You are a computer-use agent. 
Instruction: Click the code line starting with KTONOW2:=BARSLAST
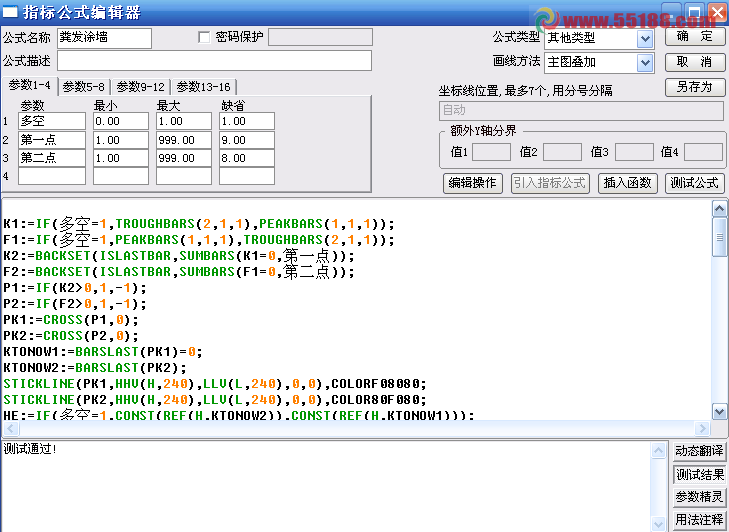[x=94, y=368]
